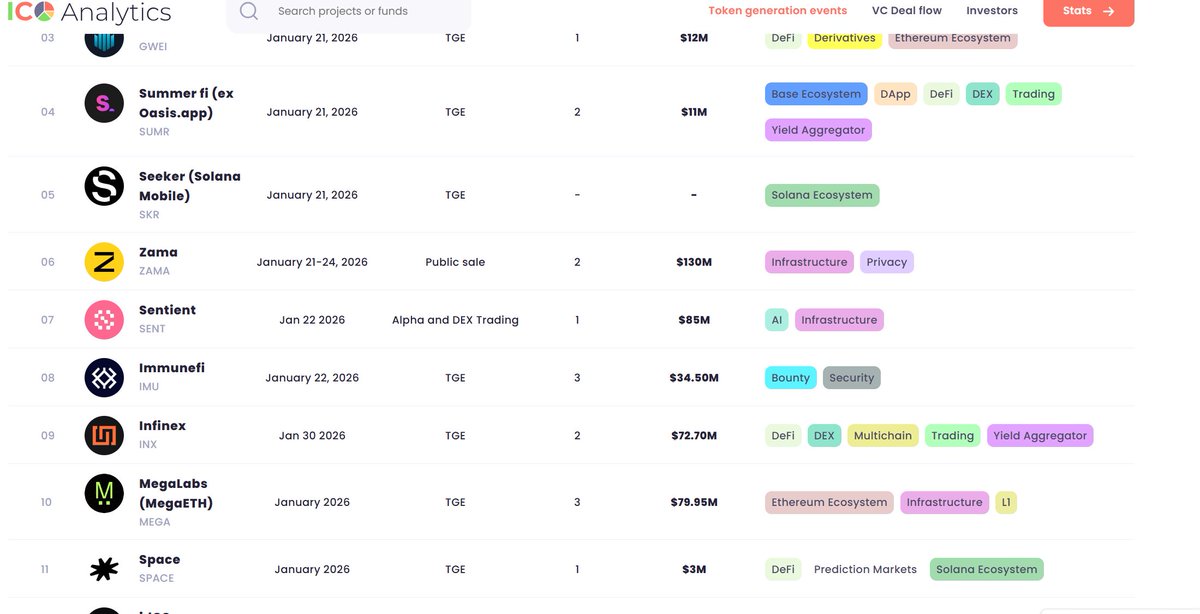
Task: Select Ethereum Ecosystem tag in MegaLabs row
Action: coord(829,502)
